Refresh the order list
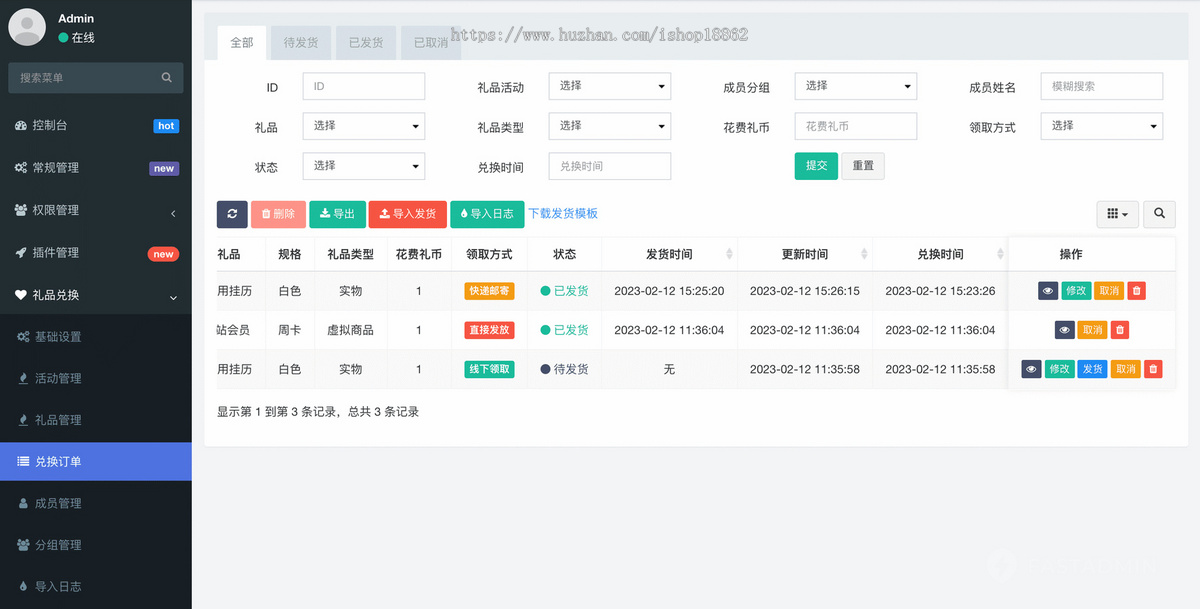Screen dimensions: 1200x609 (232, 214)
